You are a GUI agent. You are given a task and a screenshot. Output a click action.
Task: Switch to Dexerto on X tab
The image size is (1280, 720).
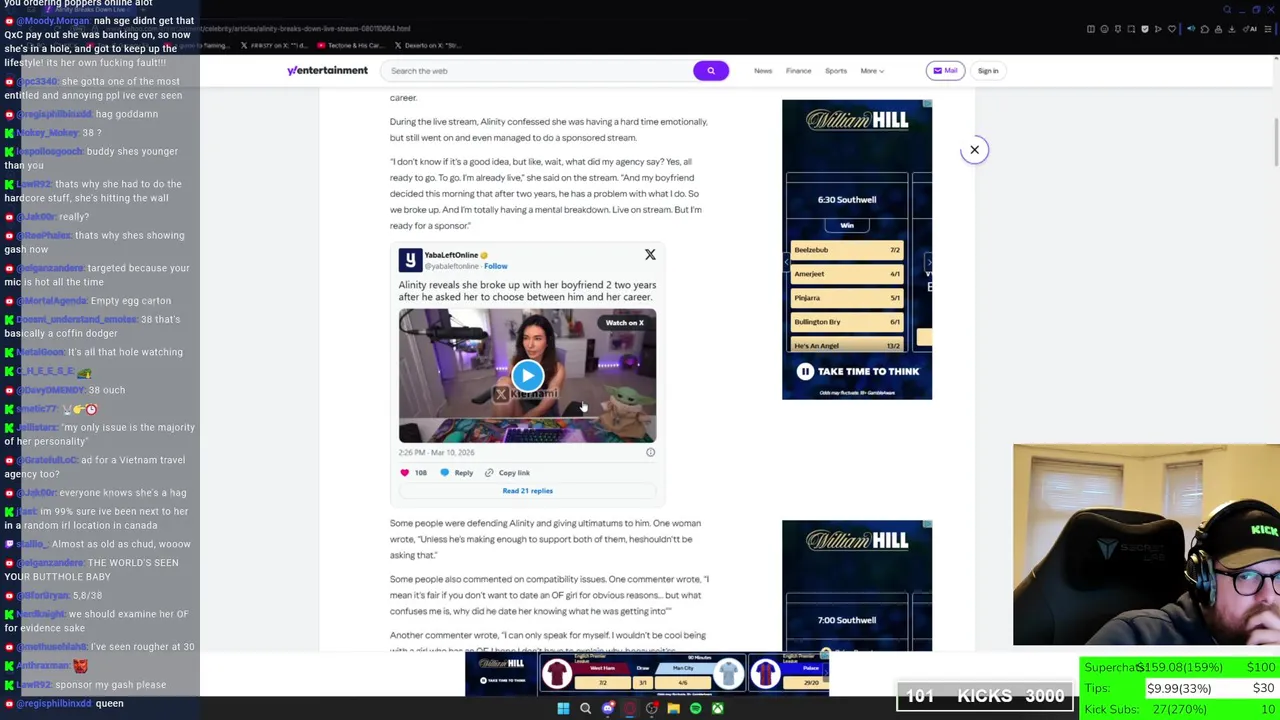[x=427, y=45]
